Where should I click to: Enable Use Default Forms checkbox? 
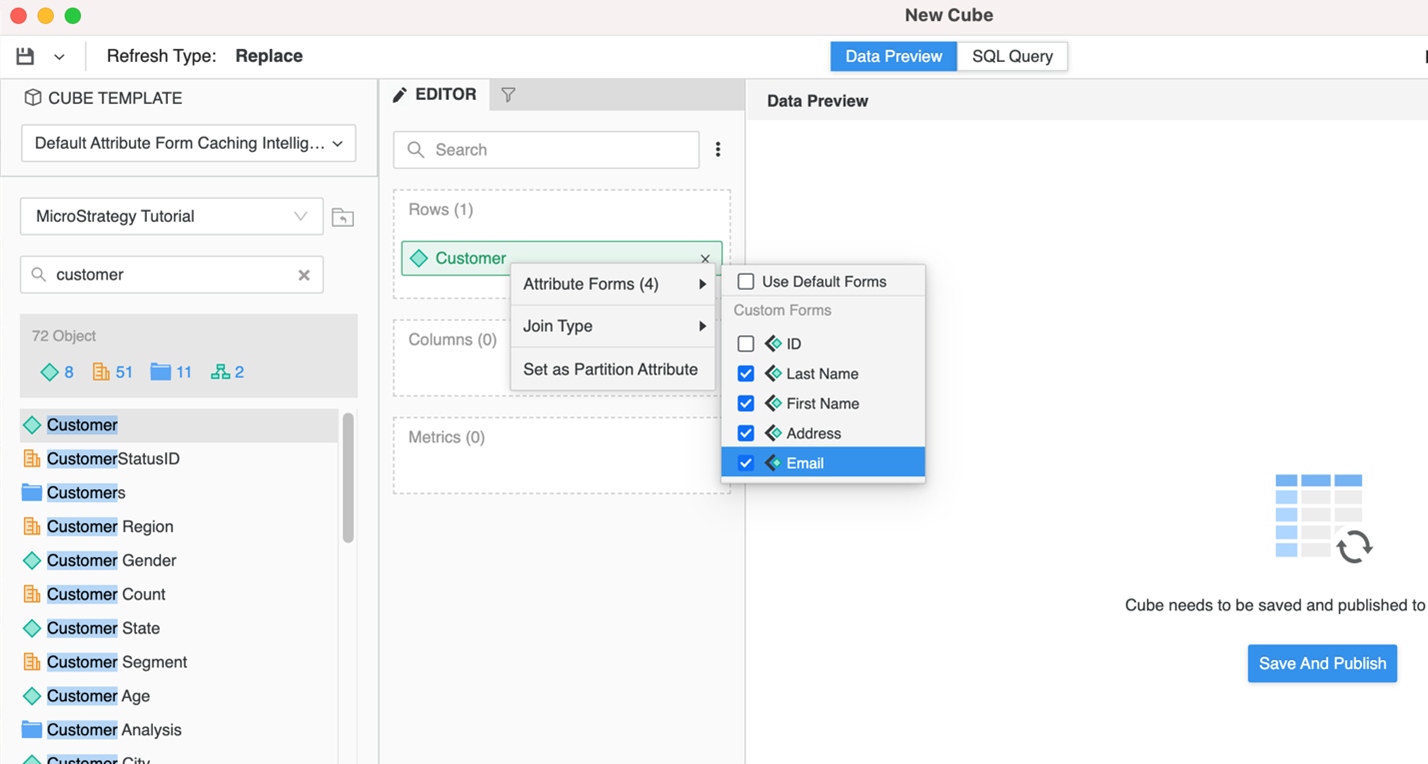pos(746,282)
